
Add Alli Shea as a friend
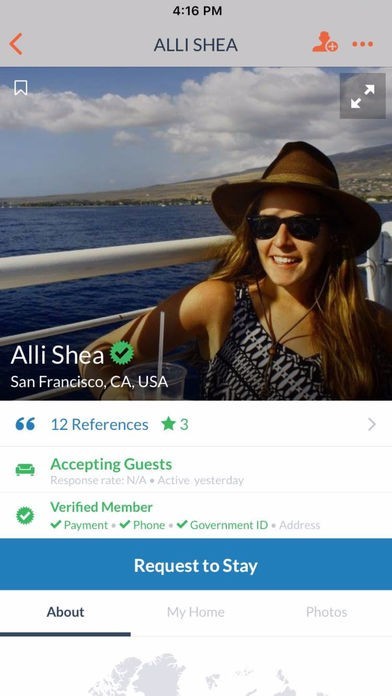325,43
